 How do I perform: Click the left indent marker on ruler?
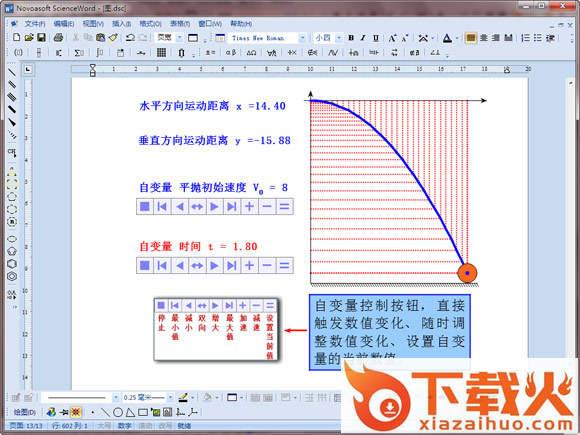[x=92, y=70]
